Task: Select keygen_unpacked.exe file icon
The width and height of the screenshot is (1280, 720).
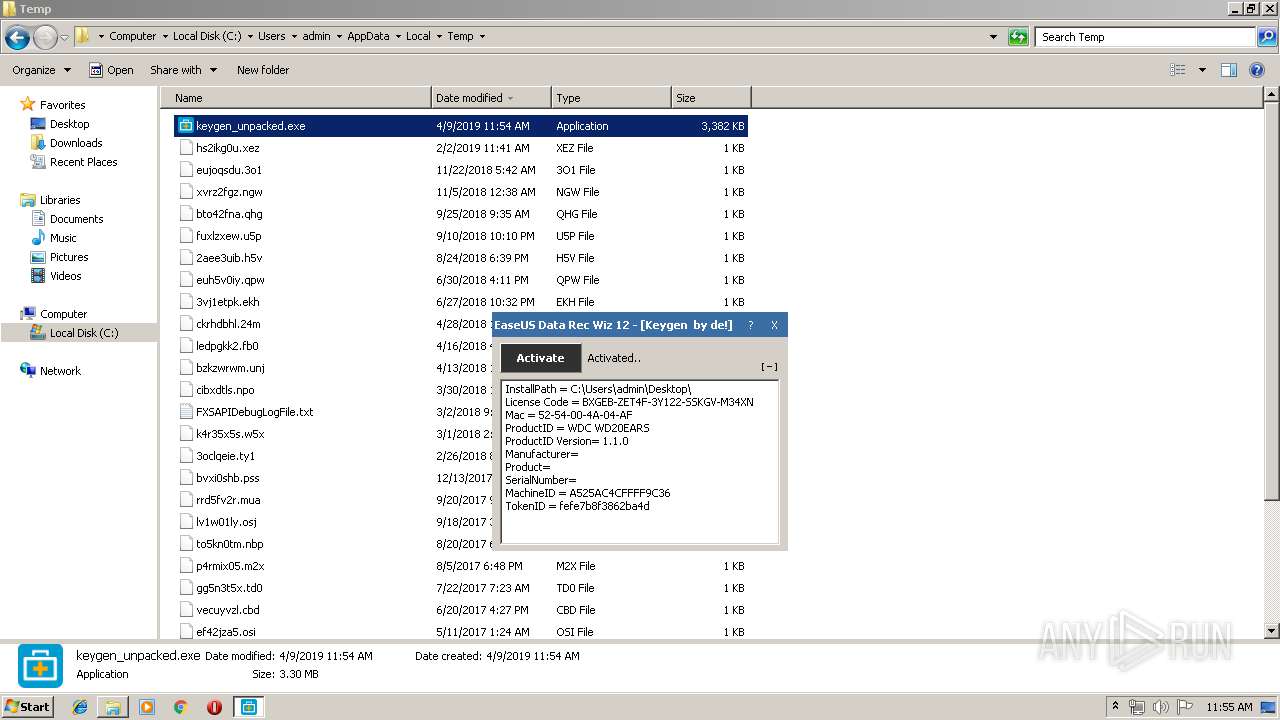Action: [185, 126]
